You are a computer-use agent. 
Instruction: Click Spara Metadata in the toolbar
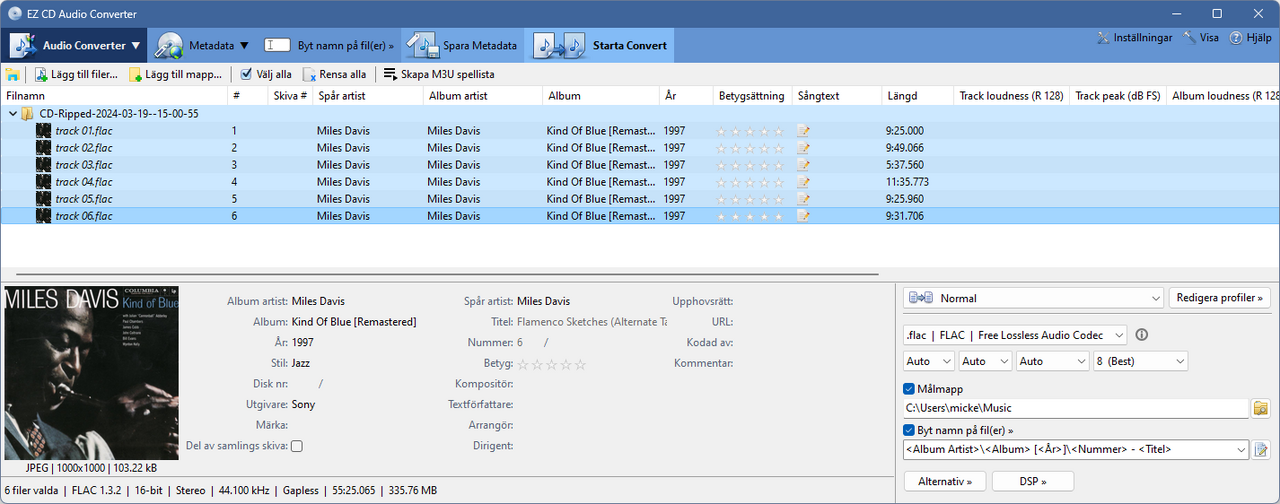461,45
